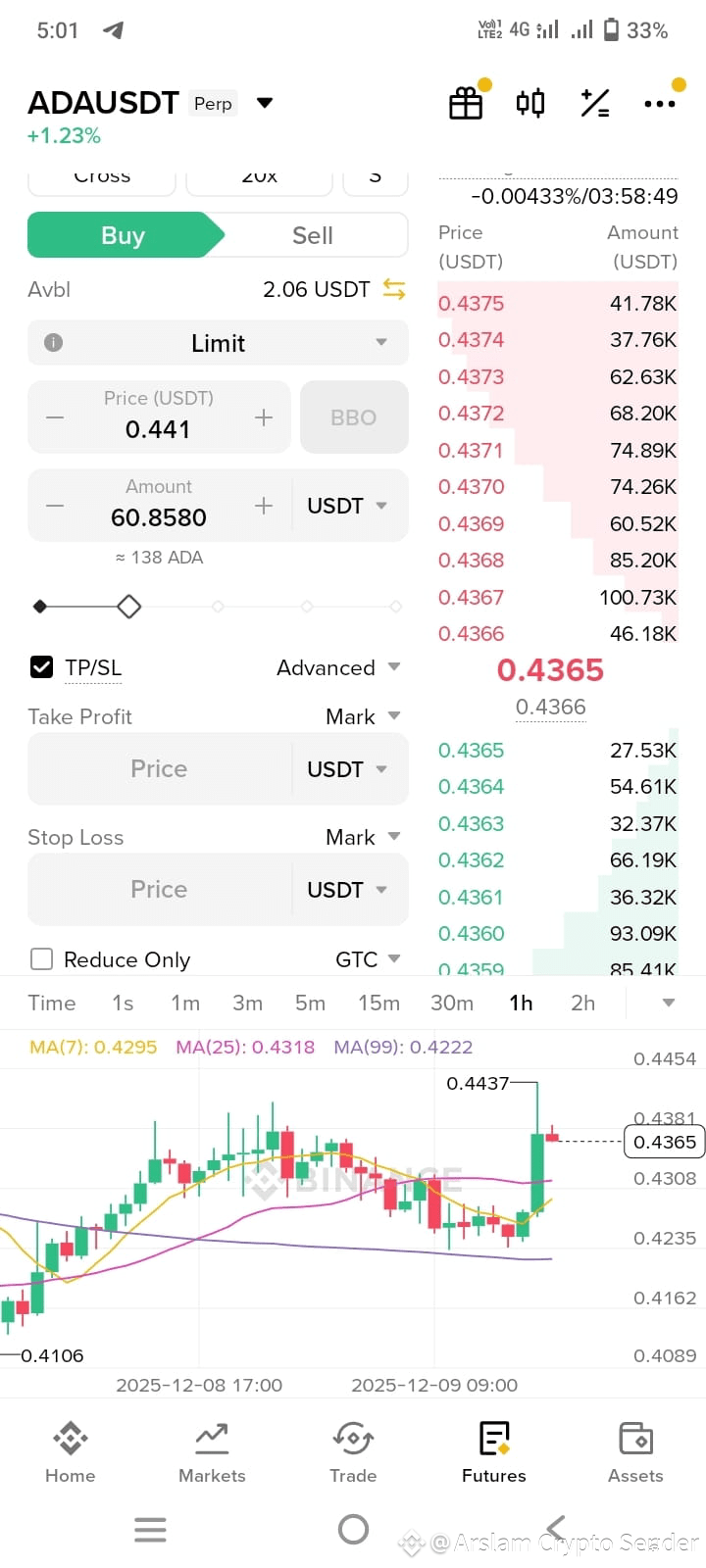Click the amount percentage slider diamond handle
Viewport: 706px width, 1568px height.
click(x=128, y=607)
